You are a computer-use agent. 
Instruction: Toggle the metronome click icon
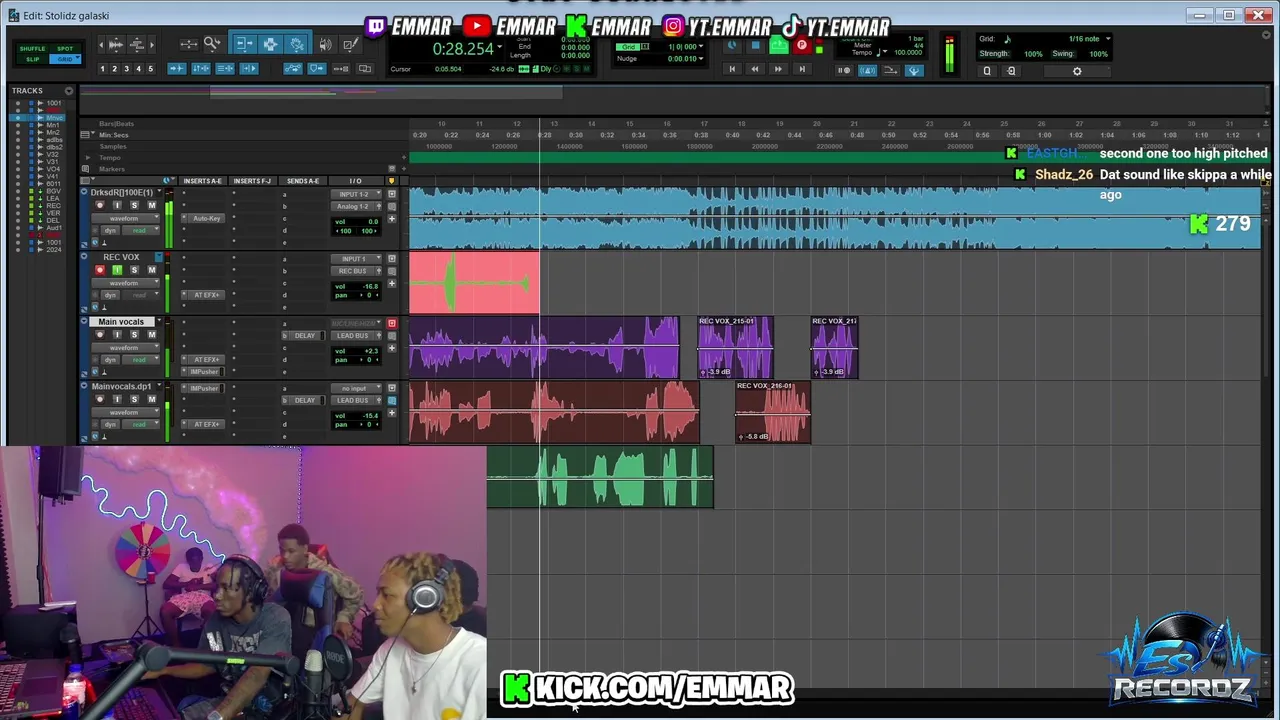868,70
